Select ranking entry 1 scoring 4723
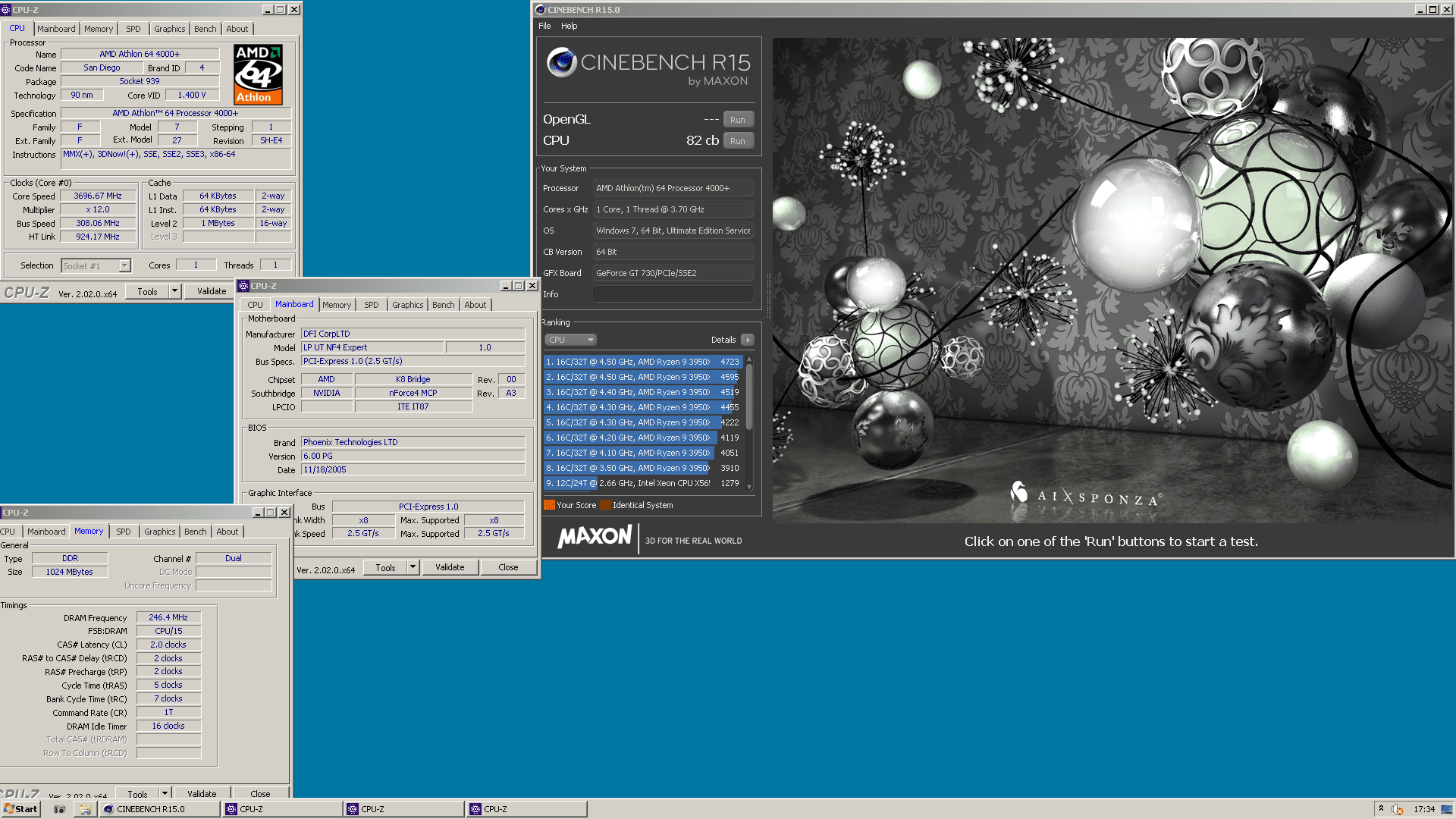The width and height of the screenshot is (1456, 819). [x=642, y=362]
